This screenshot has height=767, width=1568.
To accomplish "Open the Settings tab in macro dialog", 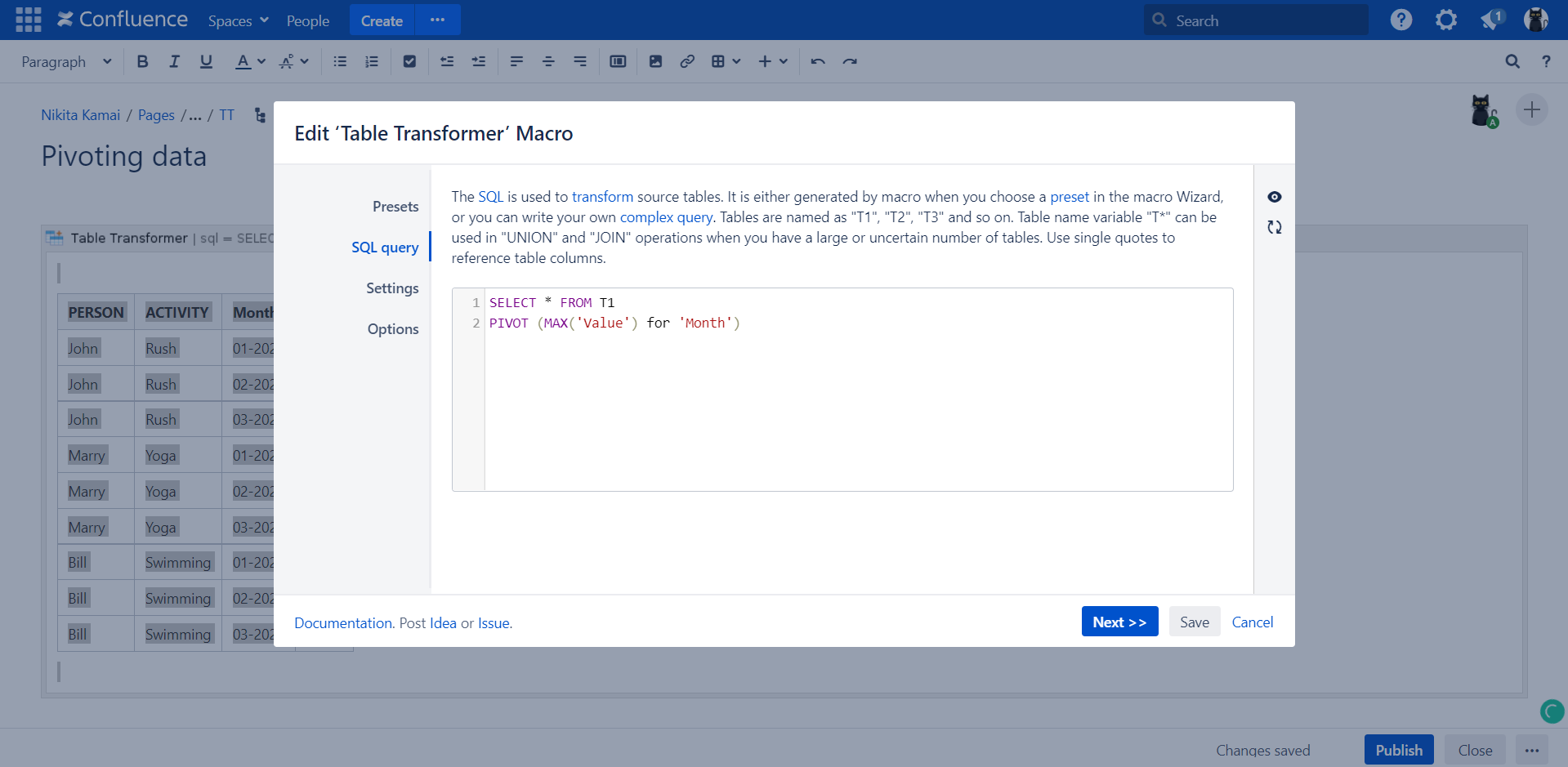I will [392, 288].
